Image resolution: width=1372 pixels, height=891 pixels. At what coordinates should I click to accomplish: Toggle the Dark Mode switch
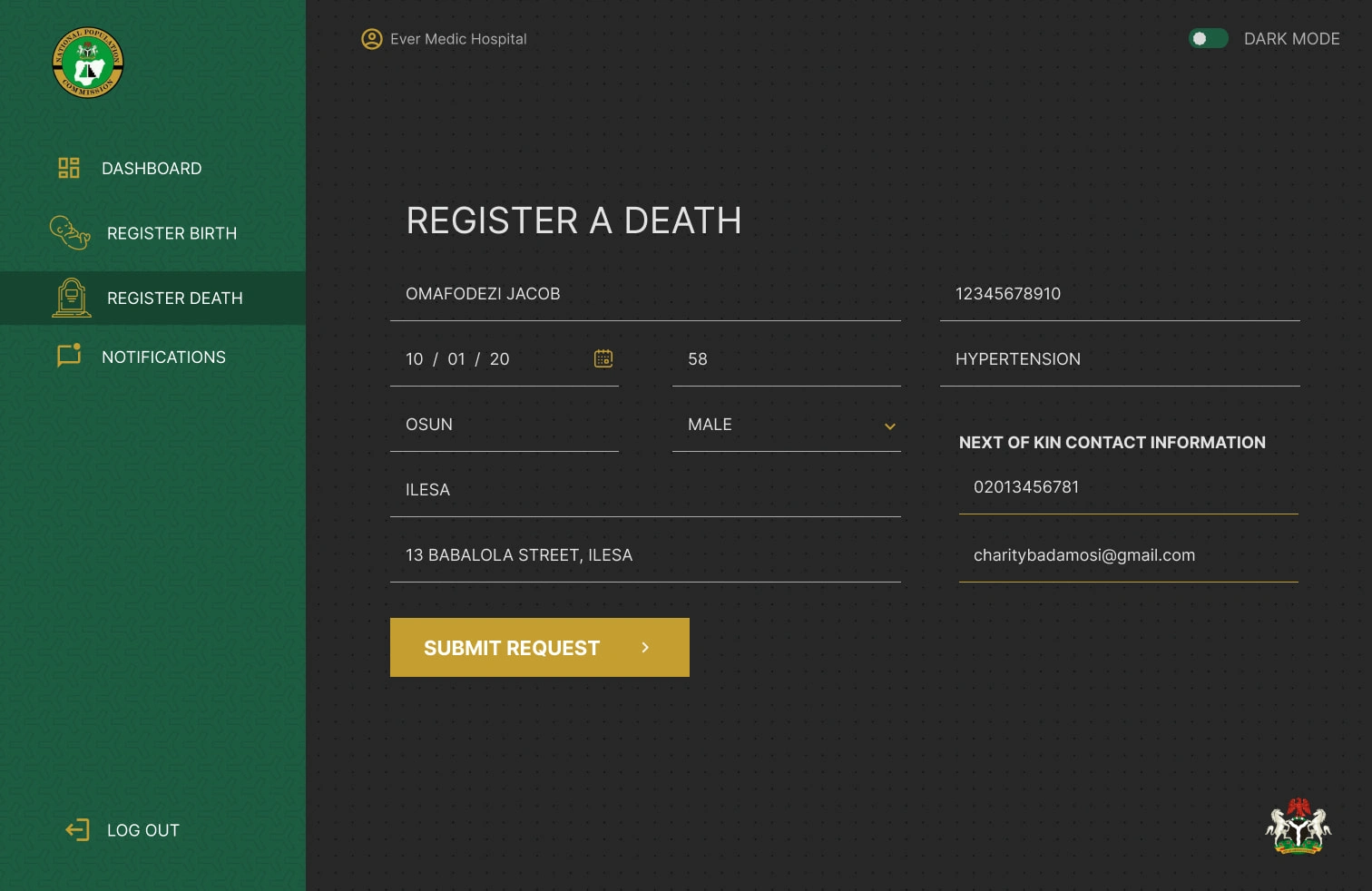(x=1208, y=39)
